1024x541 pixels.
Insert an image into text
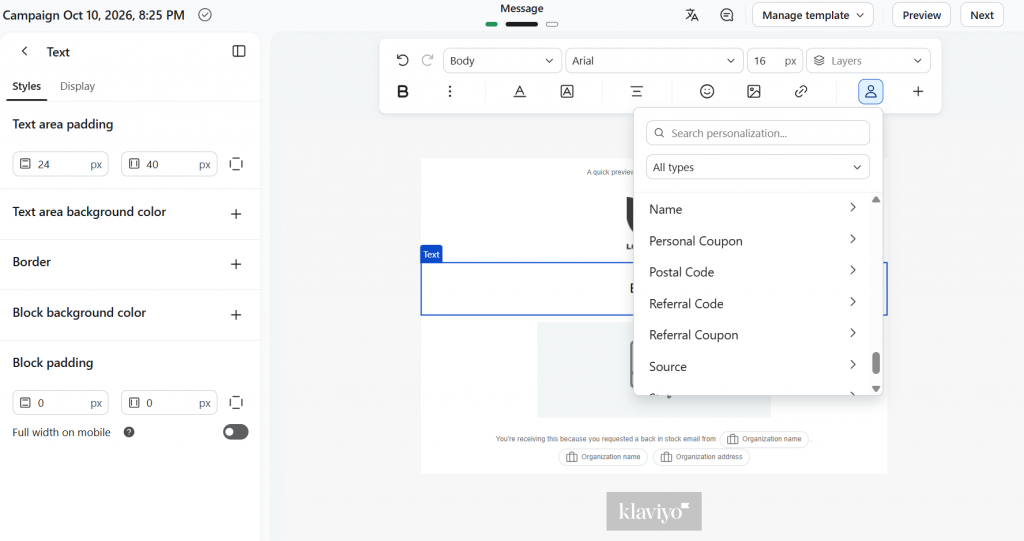click(754, 91)
